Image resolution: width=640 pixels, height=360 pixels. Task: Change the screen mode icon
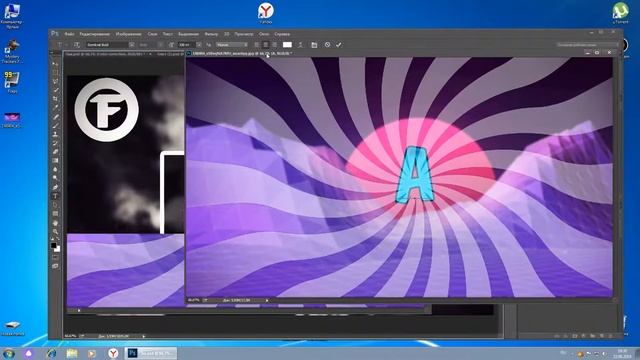pyautogui.click(x=55, y=266)
